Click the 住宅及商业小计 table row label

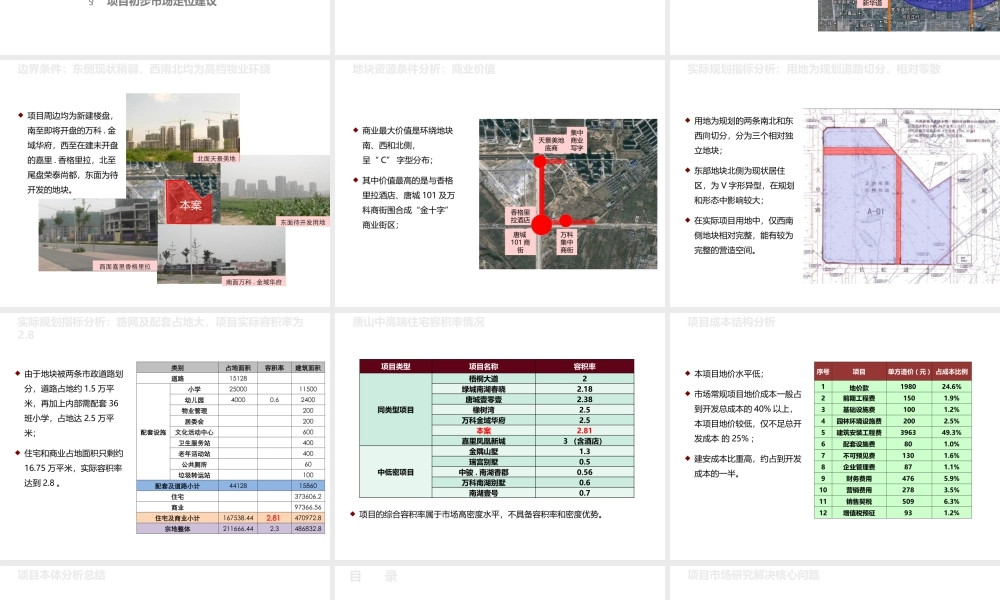177,518
